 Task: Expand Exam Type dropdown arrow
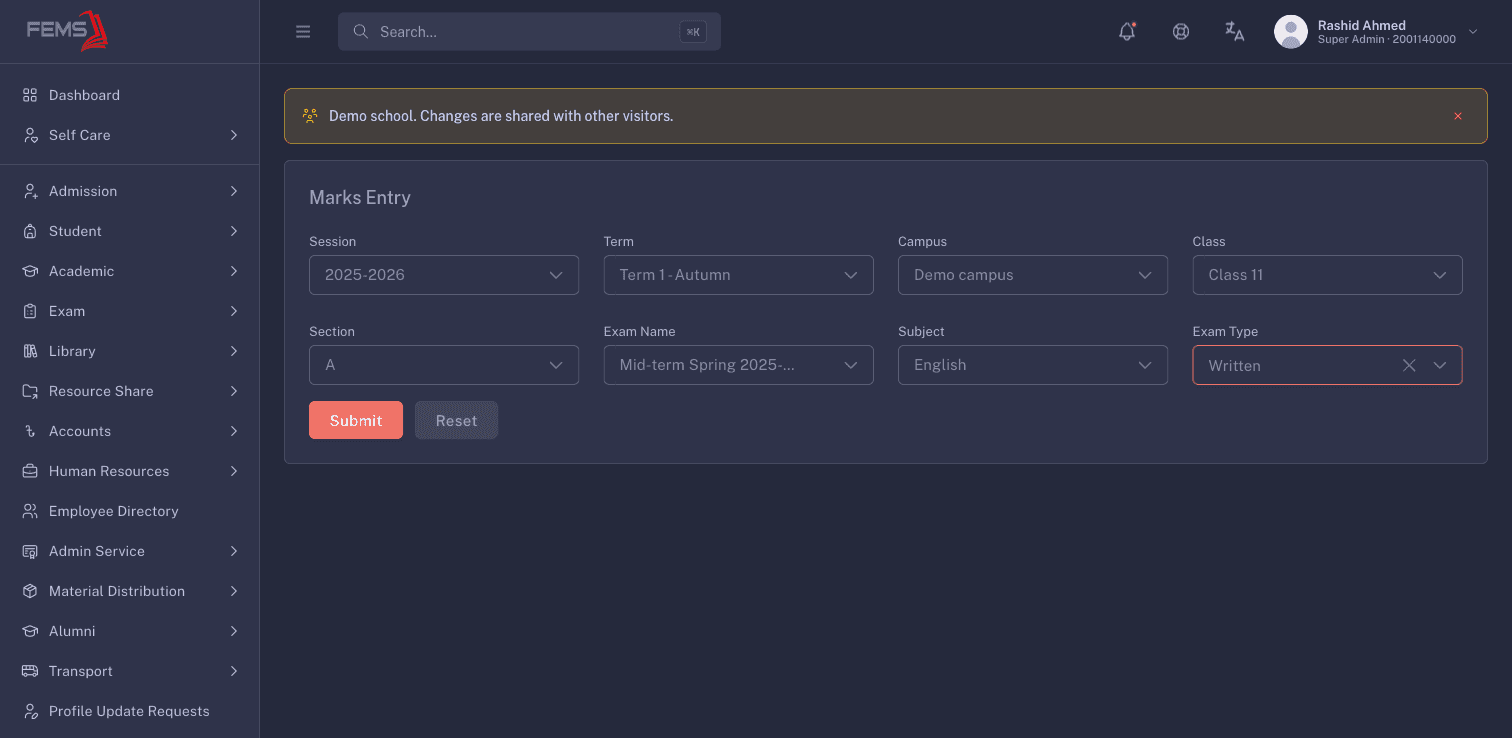[1440, 365]
